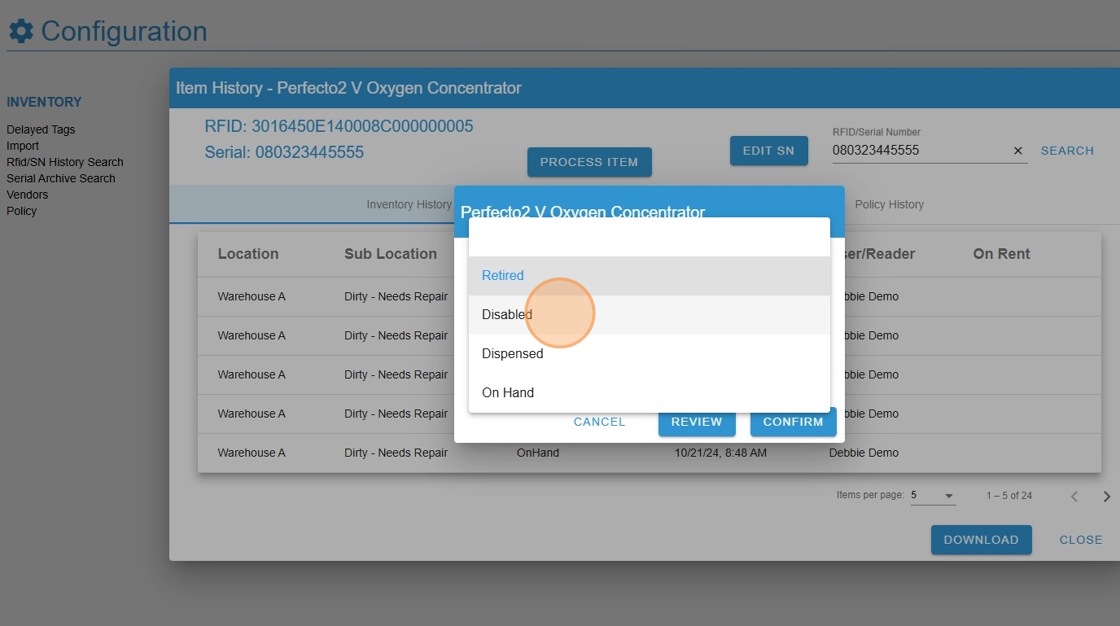Open Policy in sidebar
Screen dimensions: 1120x626
tap(21, 211)
